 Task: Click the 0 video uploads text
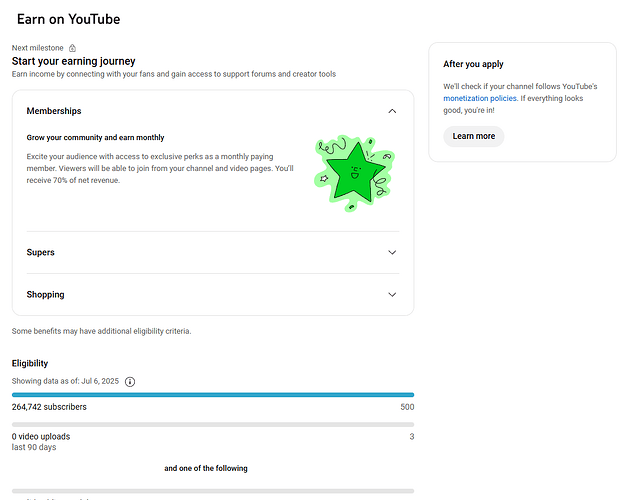pos(41,437)
